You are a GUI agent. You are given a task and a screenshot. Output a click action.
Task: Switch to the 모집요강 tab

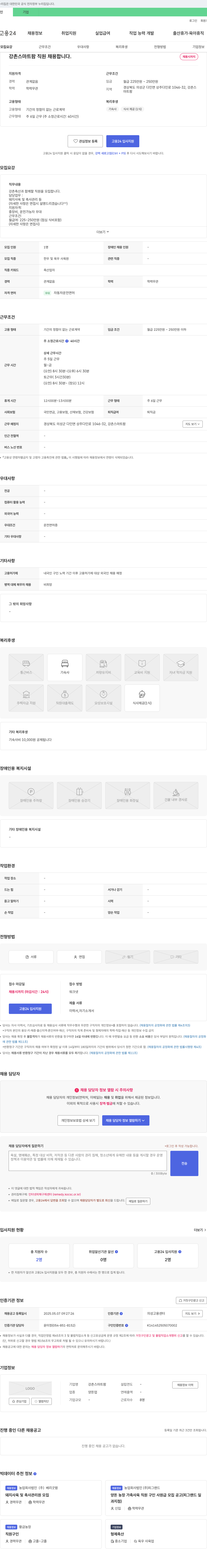point(6,47)
